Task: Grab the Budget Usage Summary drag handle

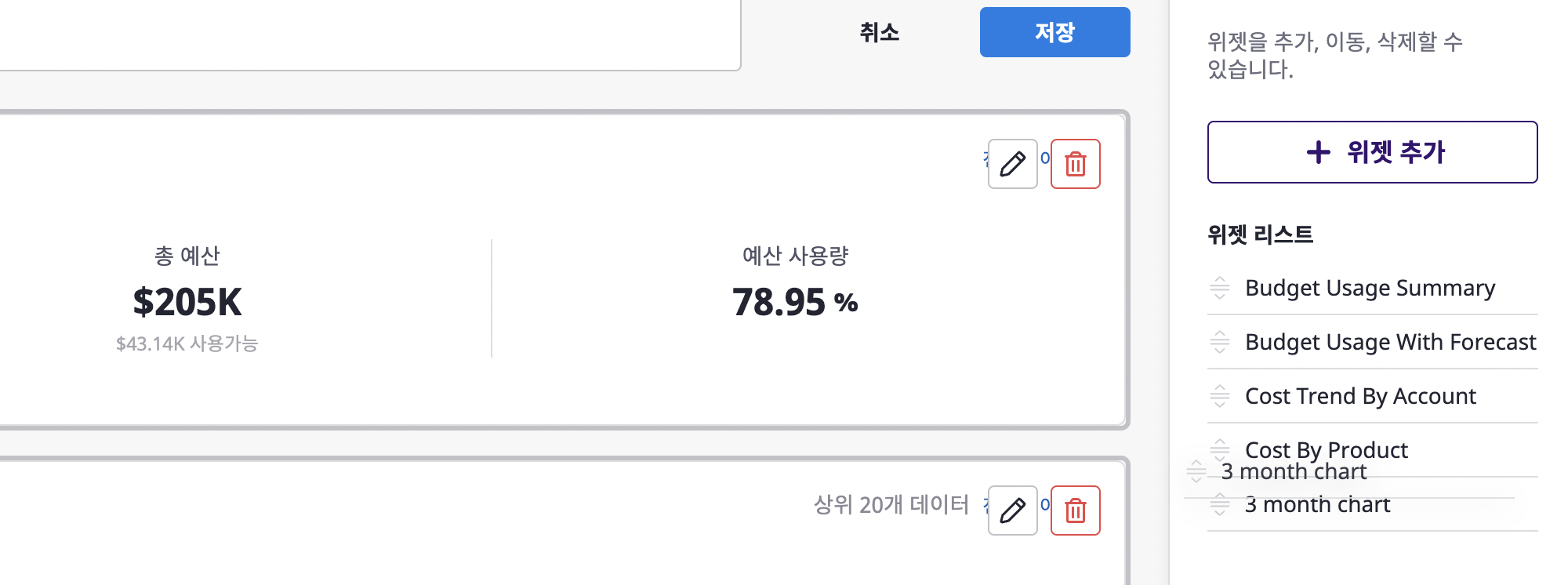Action: click(x=1220, y=288)
